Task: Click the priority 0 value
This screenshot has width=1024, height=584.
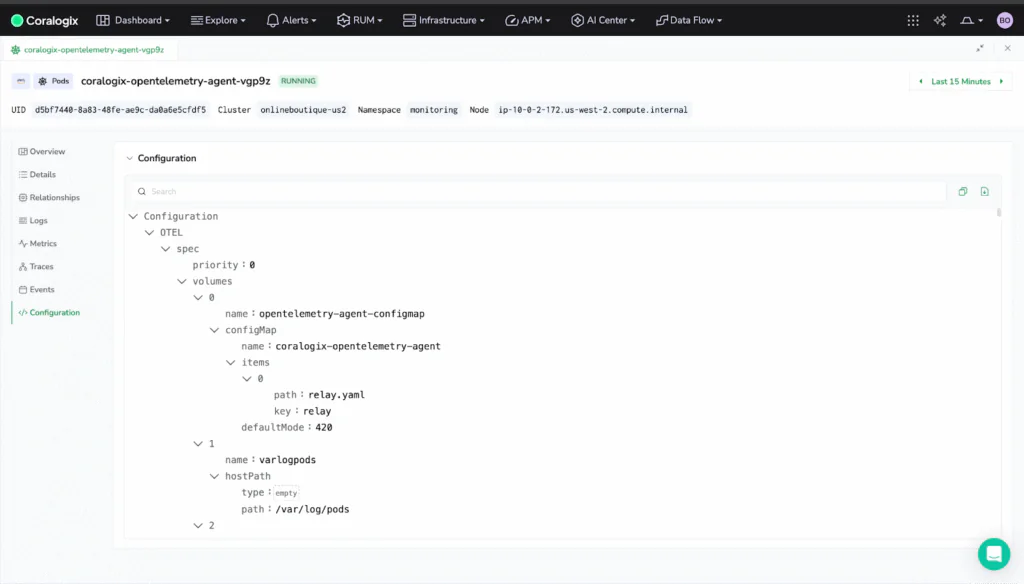Action: click(x=252, y=265)
